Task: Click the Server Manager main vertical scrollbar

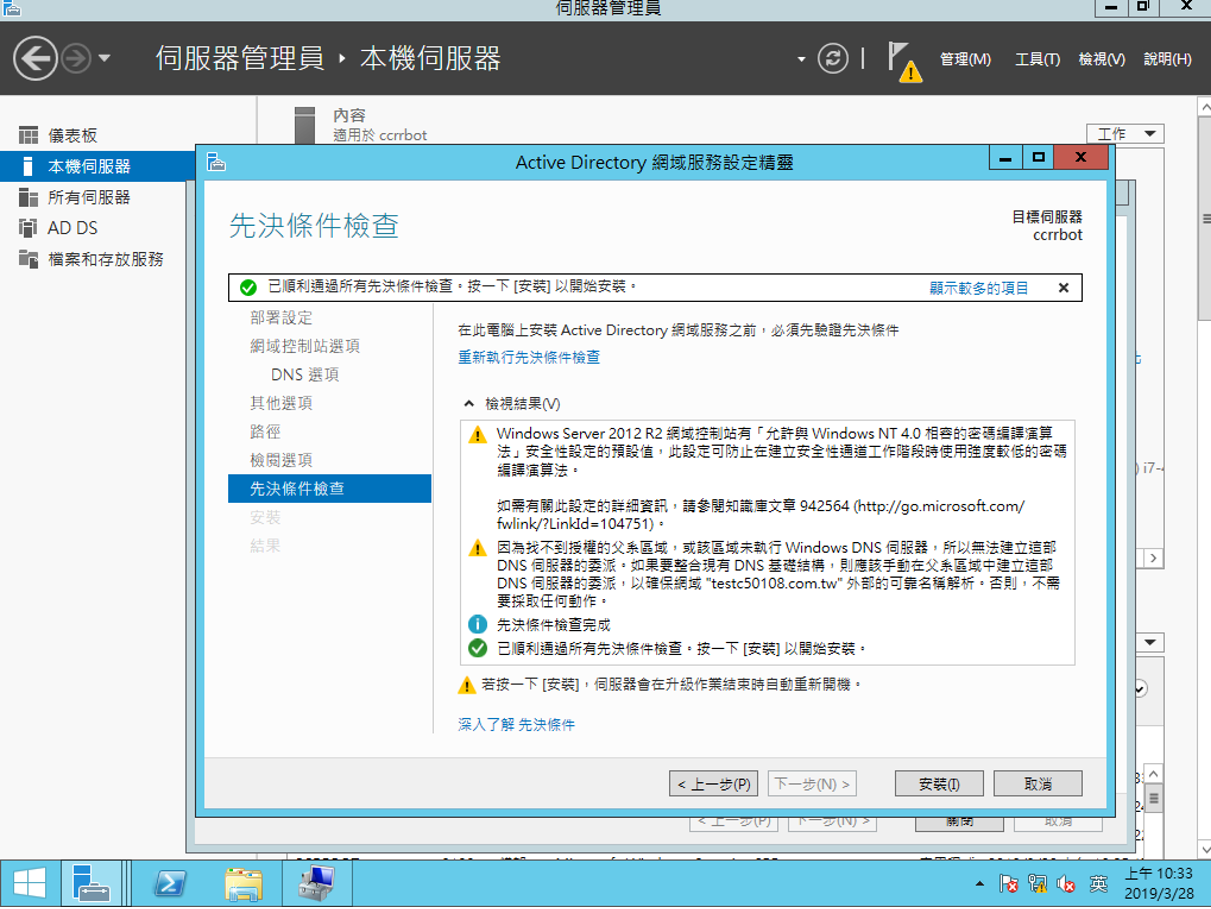Action: tap(1203, 219)
